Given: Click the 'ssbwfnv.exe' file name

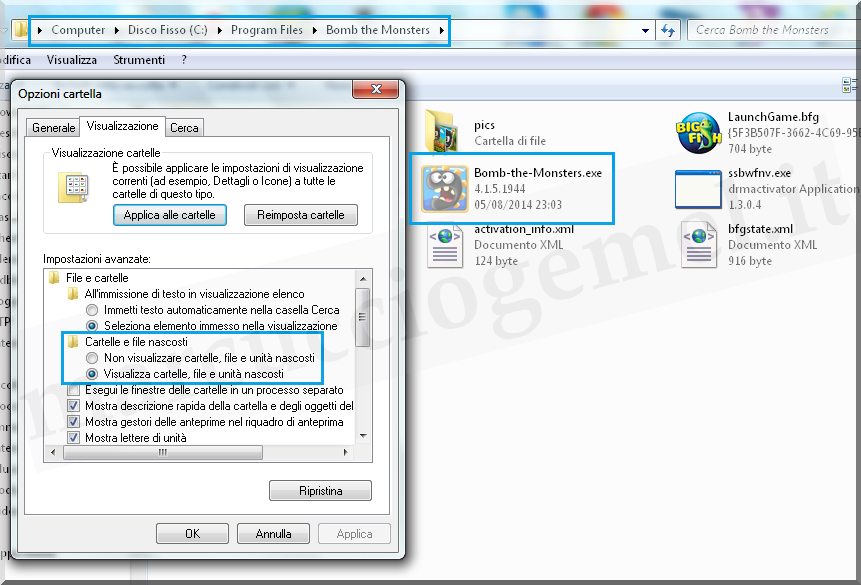Looking at the screenshot, I should point(759,173).
